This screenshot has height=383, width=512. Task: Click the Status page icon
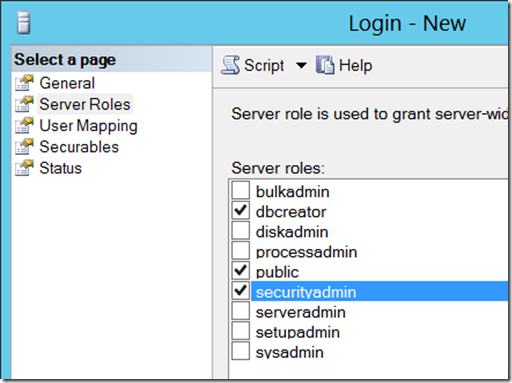pyautogui.click(x=24, y=168)
